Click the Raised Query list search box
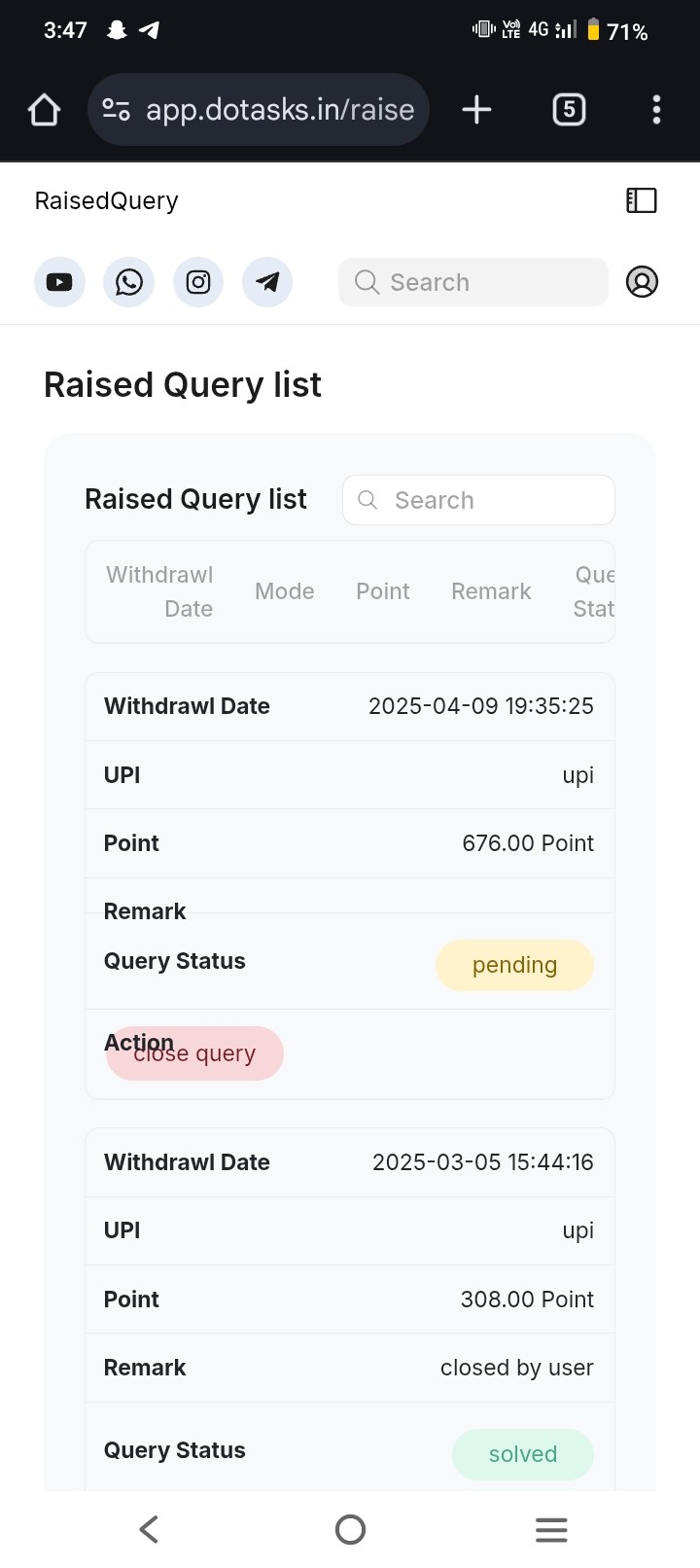Screen dimensions: 700x1568 click(478, 500)
